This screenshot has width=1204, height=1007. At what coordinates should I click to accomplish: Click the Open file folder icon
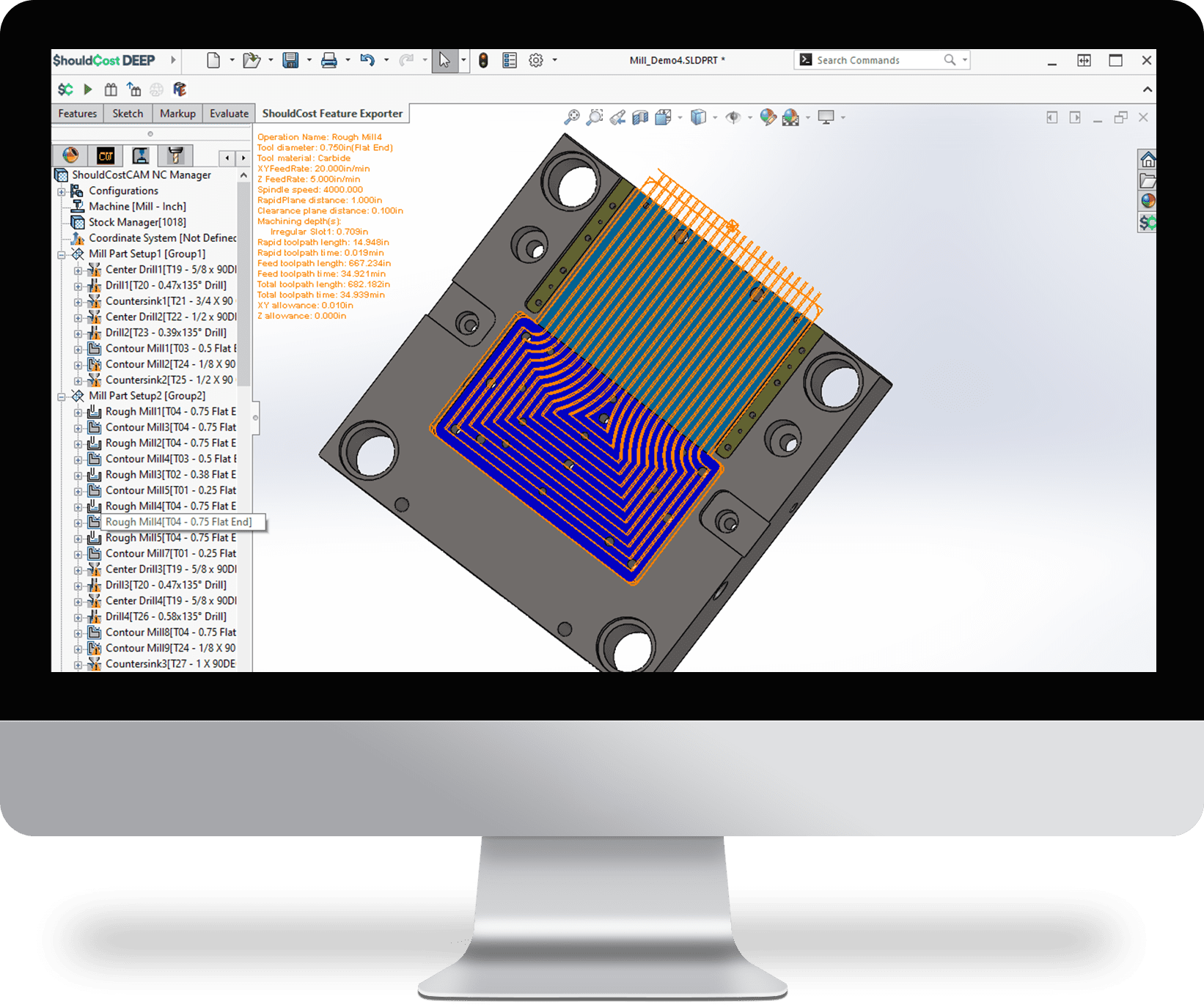252,60
